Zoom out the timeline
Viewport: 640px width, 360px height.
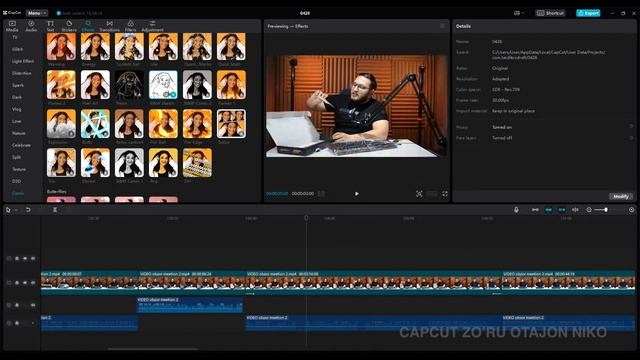click(x=589, y=210)
